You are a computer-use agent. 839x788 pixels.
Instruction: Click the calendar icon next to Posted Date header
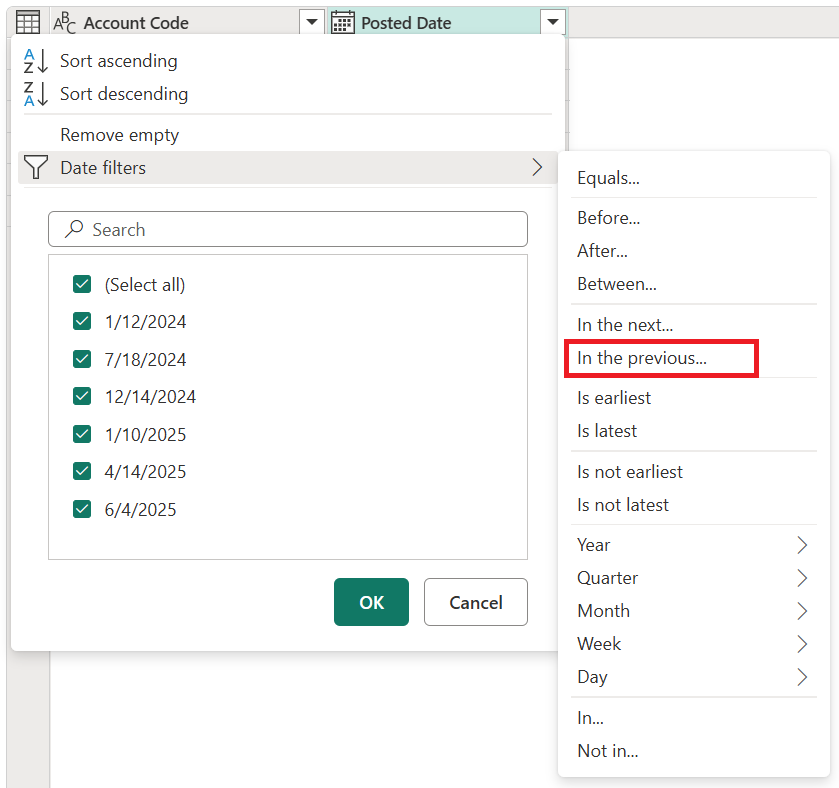[x=343, y=21]
